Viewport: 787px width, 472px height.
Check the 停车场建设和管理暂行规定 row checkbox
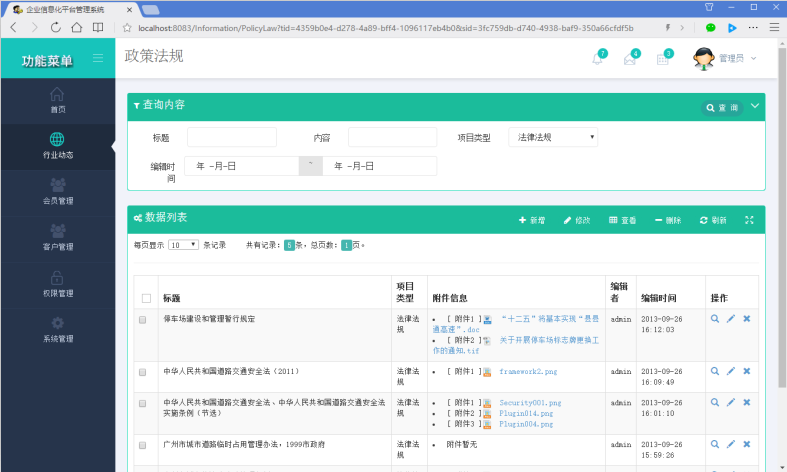point(143,320)
